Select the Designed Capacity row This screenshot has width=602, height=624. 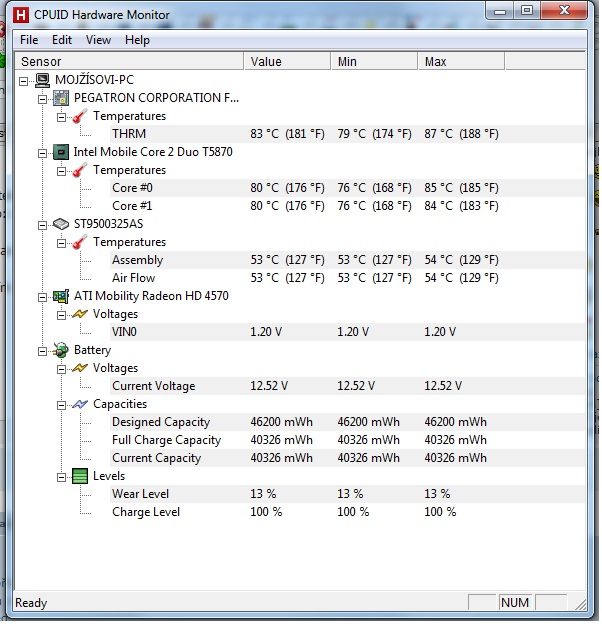[347, 422]
